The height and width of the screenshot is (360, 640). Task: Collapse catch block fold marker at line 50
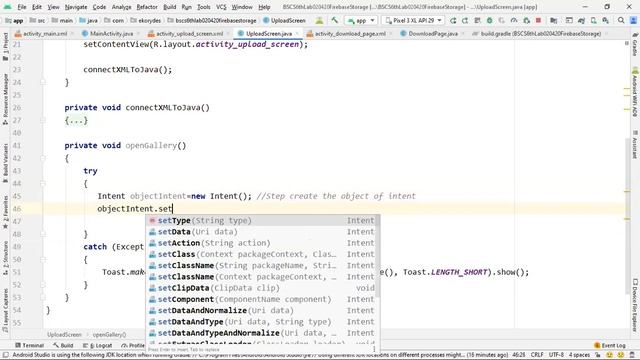pyautogui.click(x=43, y=259)
